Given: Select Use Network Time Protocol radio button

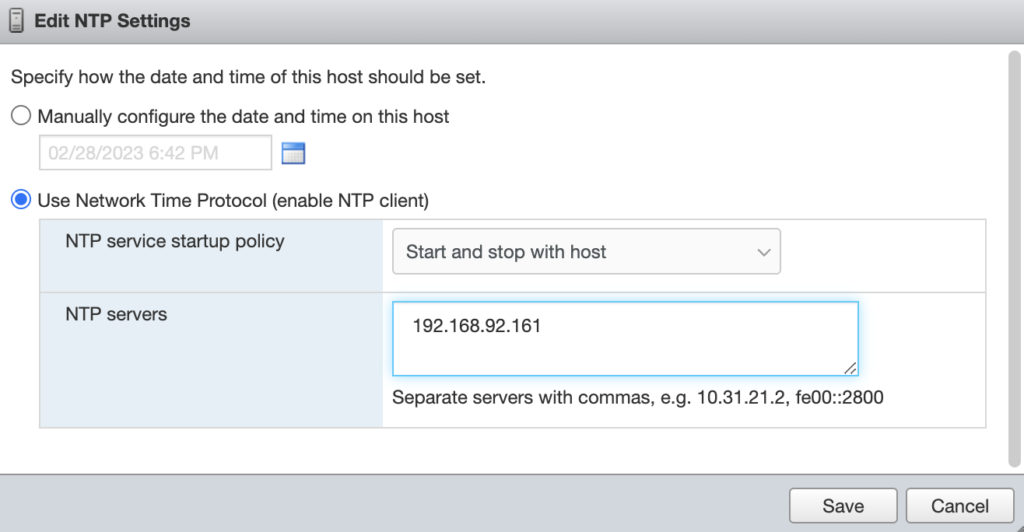Looking at the screenshot, I should pyautogui.click(x=21, y=200).
